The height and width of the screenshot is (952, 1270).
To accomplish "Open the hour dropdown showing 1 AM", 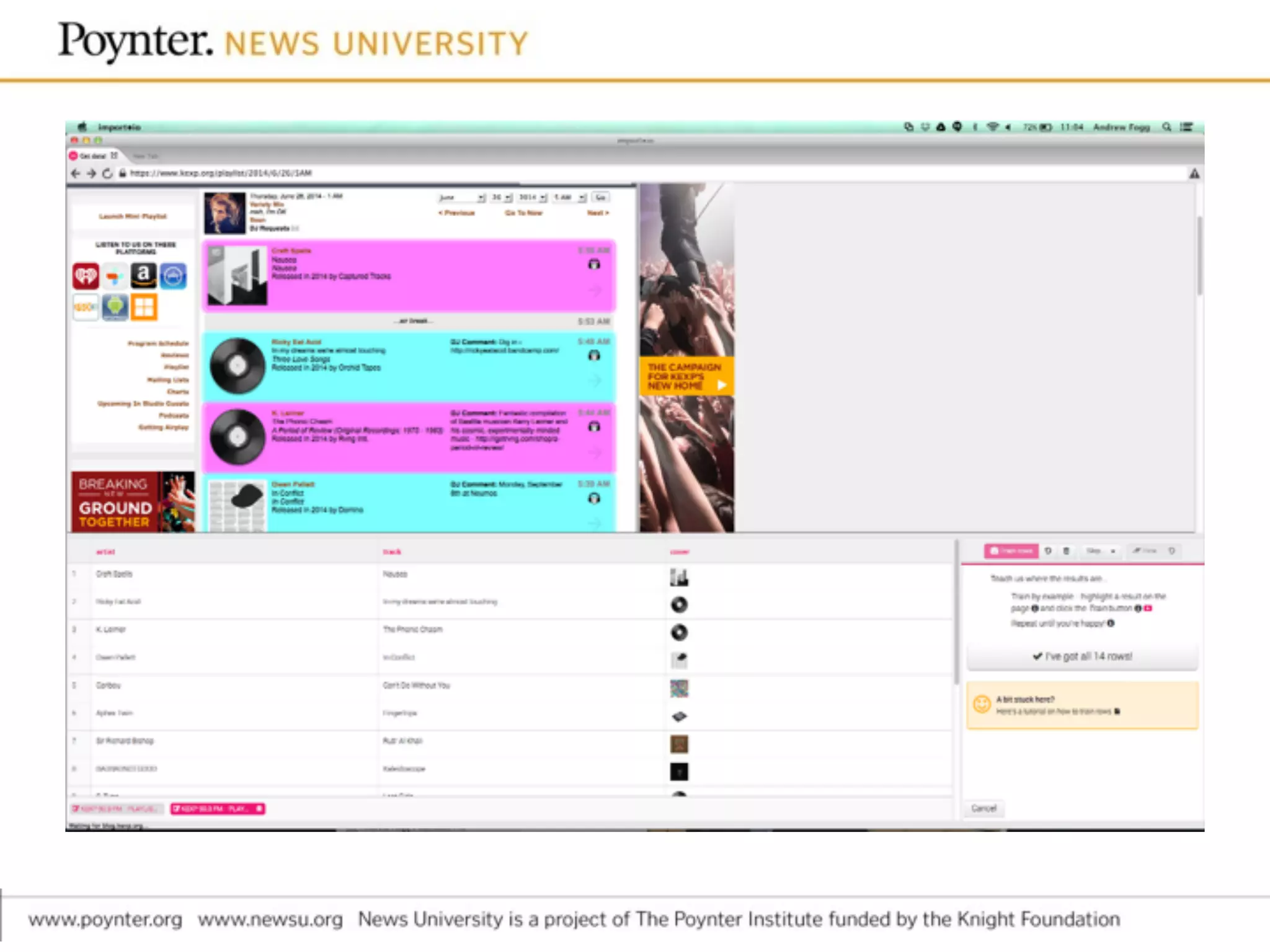I will (x=569, y=198).
